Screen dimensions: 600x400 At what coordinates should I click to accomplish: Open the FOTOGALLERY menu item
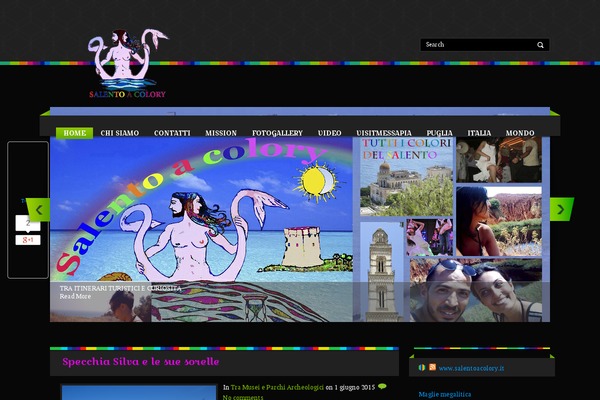(277, 133)
